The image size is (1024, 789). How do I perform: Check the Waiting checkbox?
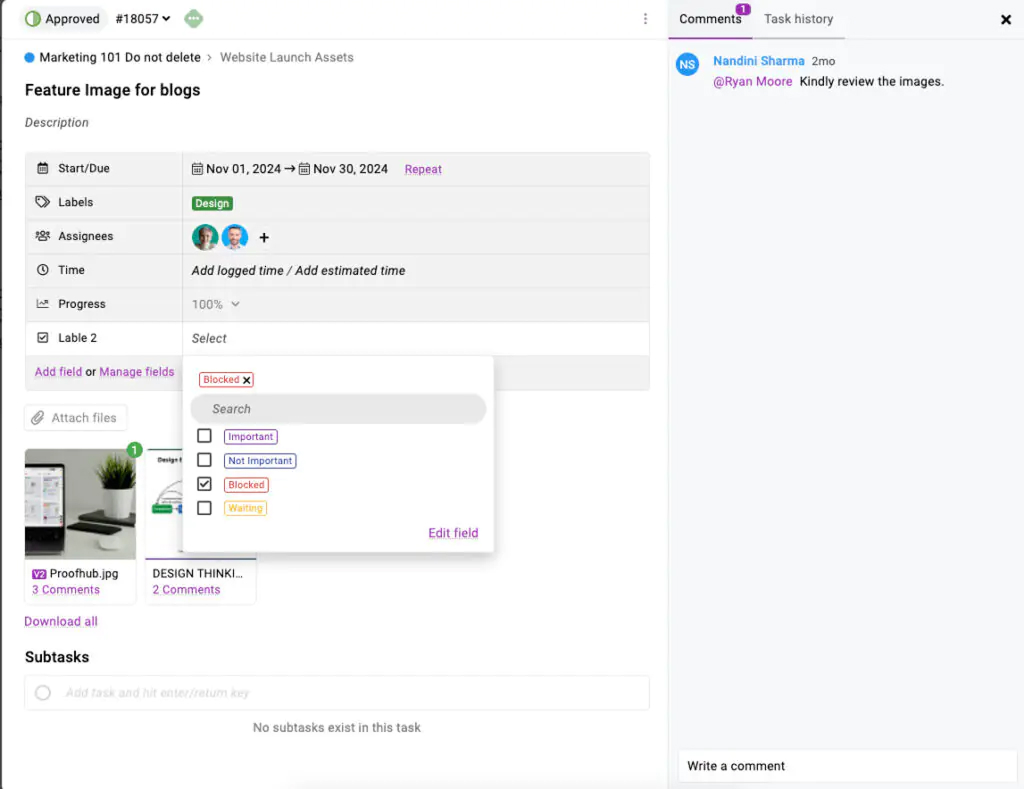pos(204,508)
